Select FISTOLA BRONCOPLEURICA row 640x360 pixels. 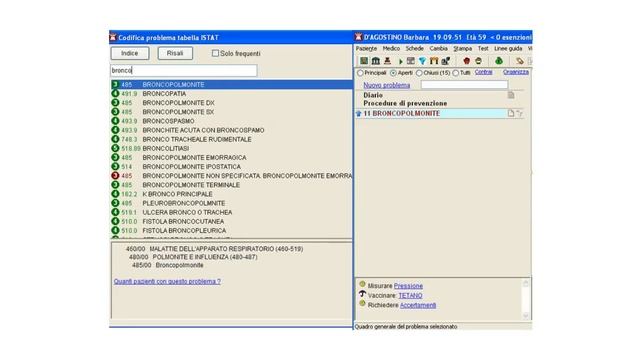click(231, 231)
